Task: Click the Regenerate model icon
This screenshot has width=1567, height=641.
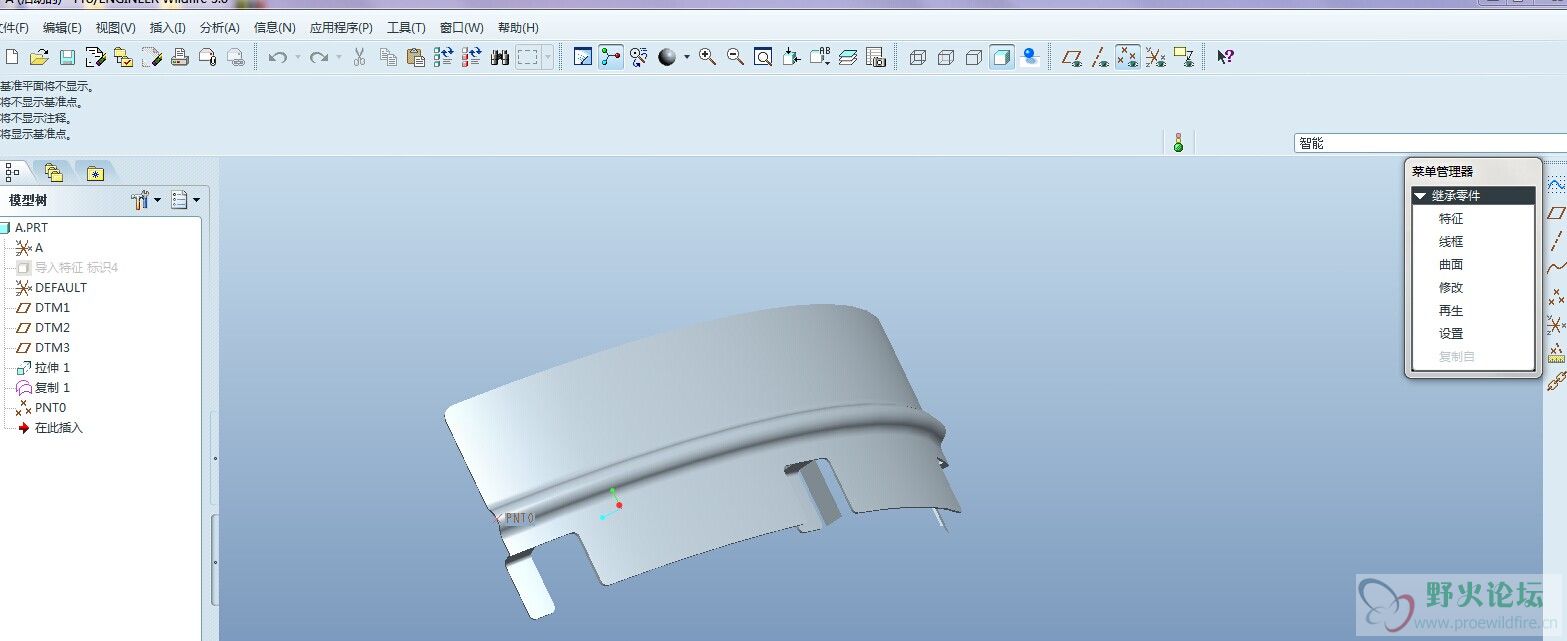Action: click(x=444, y=57)
